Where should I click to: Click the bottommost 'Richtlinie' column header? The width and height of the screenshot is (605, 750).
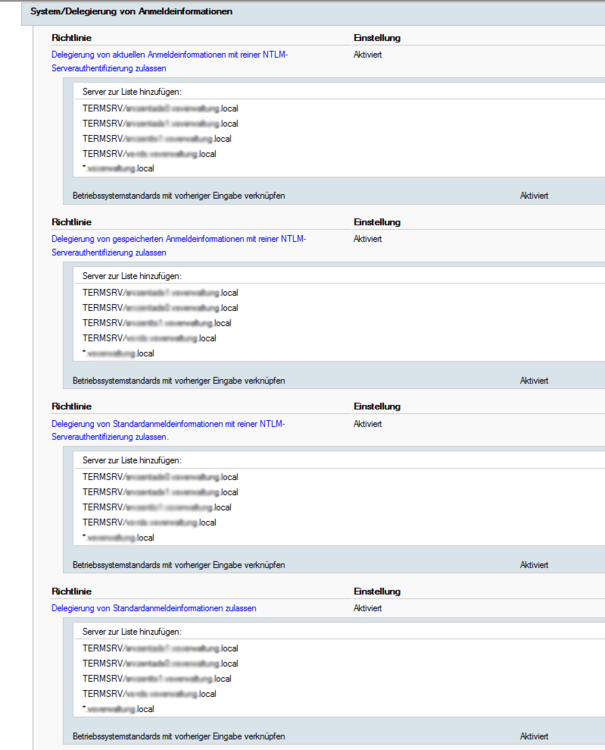[69, 592]
